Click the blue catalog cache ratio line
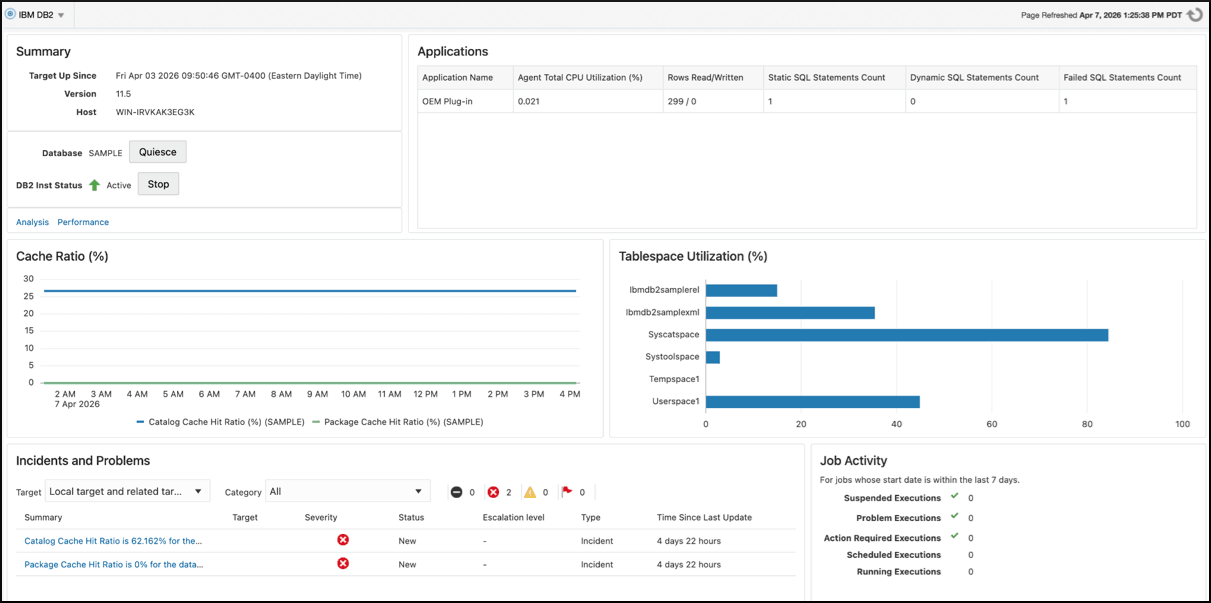 [310, 291]
